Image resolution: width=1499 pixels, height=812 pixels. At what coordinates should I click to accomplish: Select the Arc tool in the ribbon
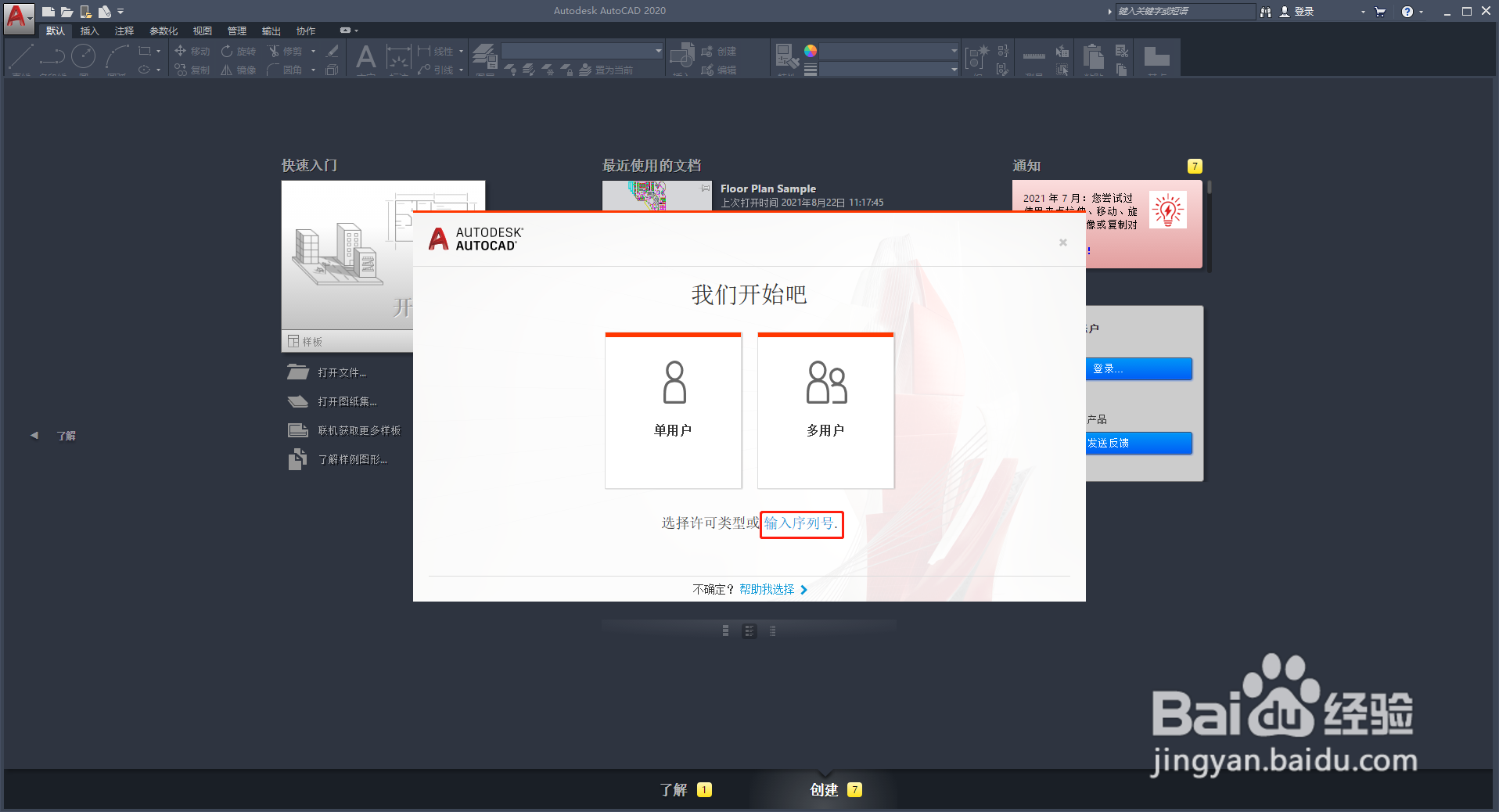coord(117,56)
